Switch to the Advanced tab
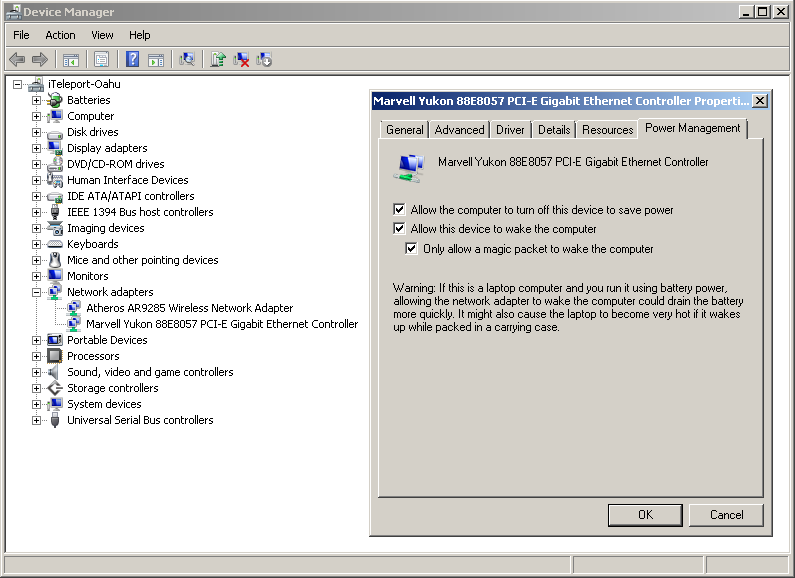Viewport: 795px width, 578px height. [x=459, y=130]
